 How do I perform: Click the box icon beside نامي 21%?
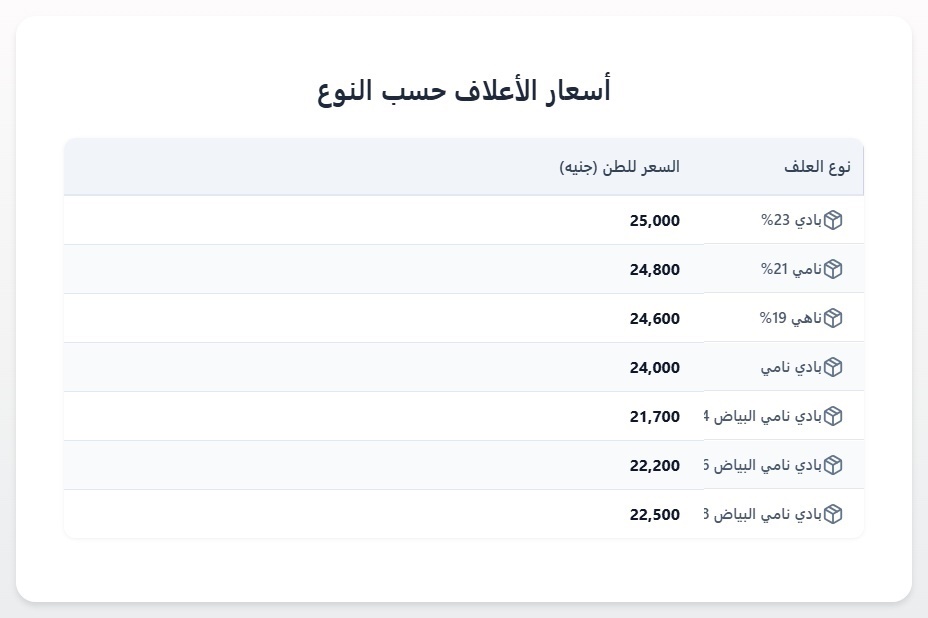tap(832, 269)
